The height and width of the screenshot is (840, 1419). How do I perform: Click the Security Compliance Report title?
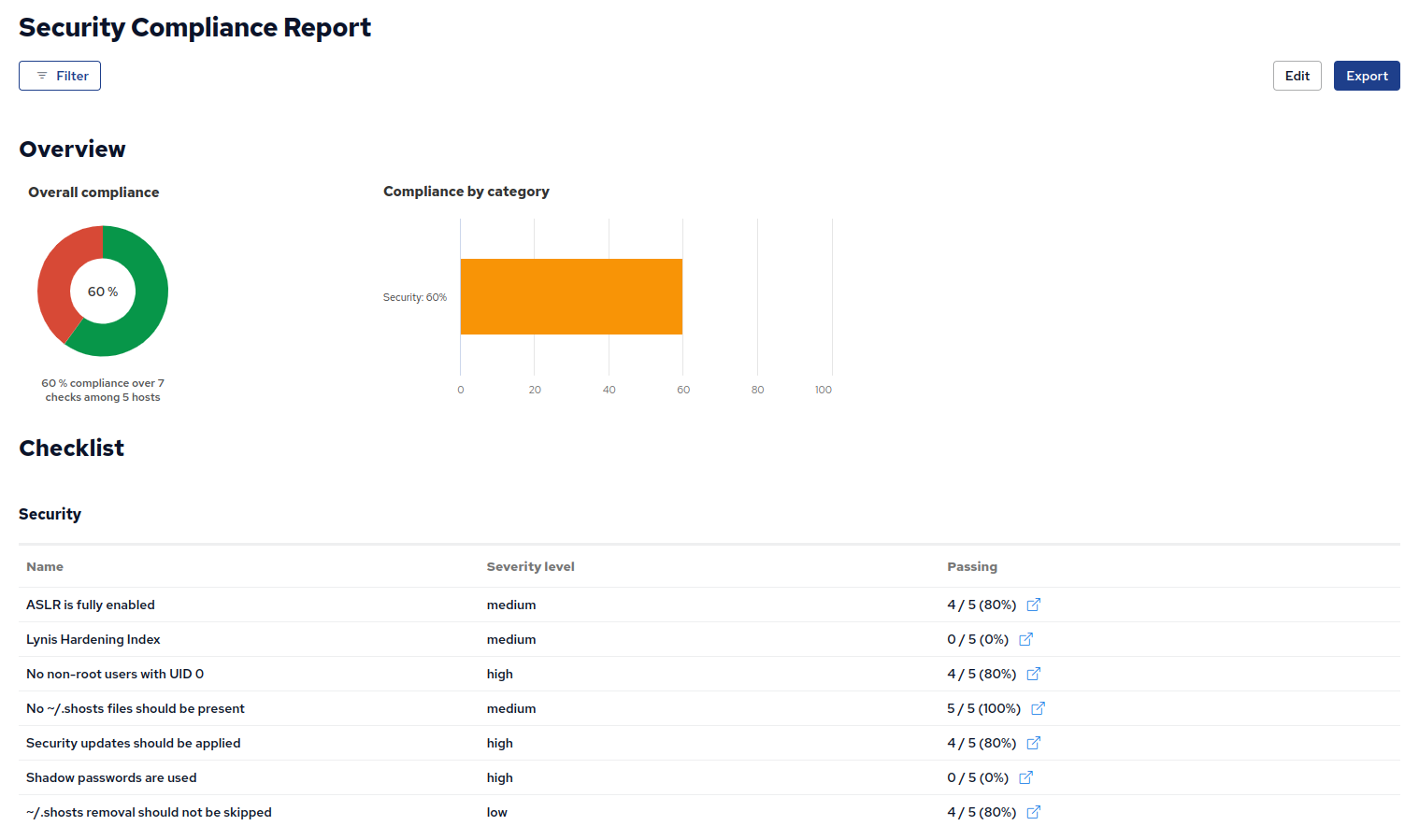pyautogui.click(x=194, y=28)
